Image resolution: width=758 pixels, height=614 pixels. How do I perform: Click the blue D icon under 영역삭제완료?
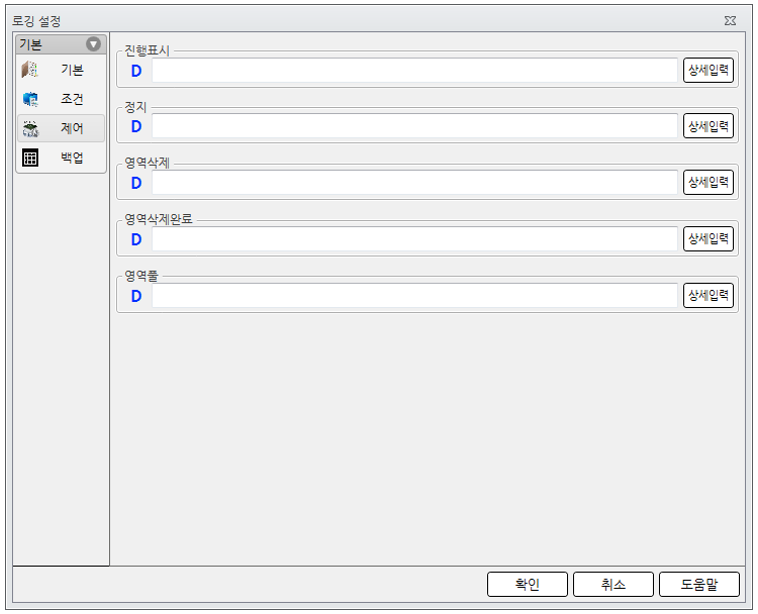pyautogui.click(x=136, y=239)
